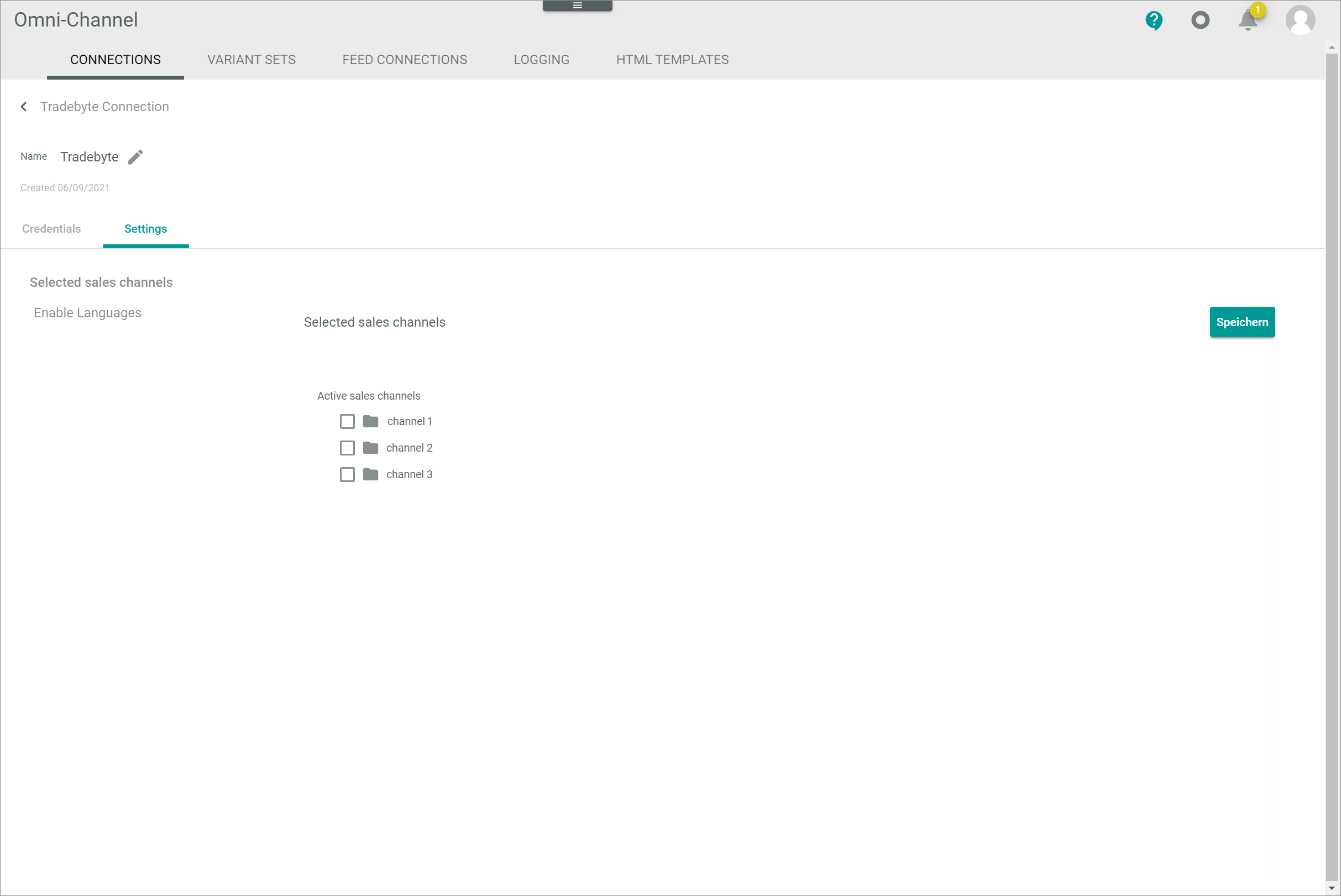Click the scrollbar up arrow
1341x896 pixels.
pyautogui.click(x=1331, y=48)
